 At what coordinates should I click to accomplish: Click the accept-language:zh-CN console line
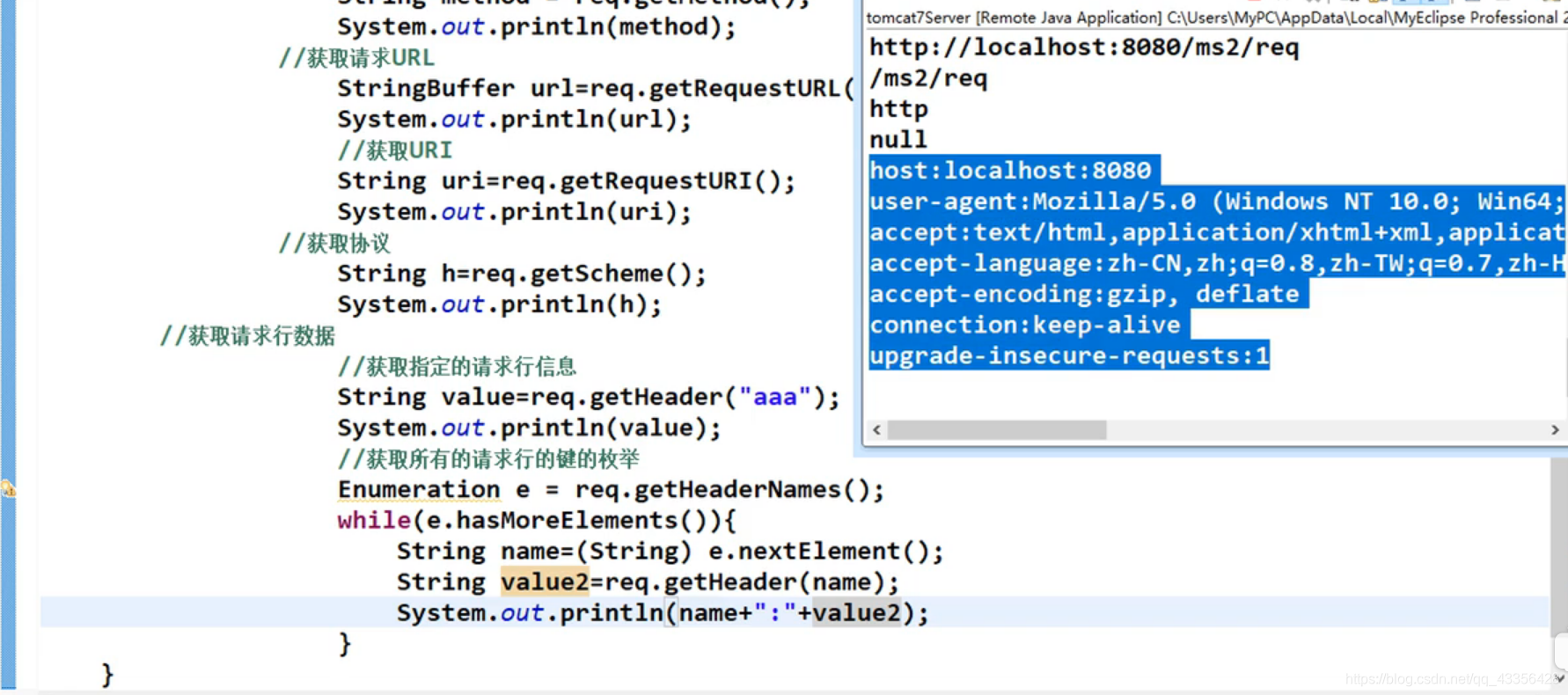tap(1216, 263)
